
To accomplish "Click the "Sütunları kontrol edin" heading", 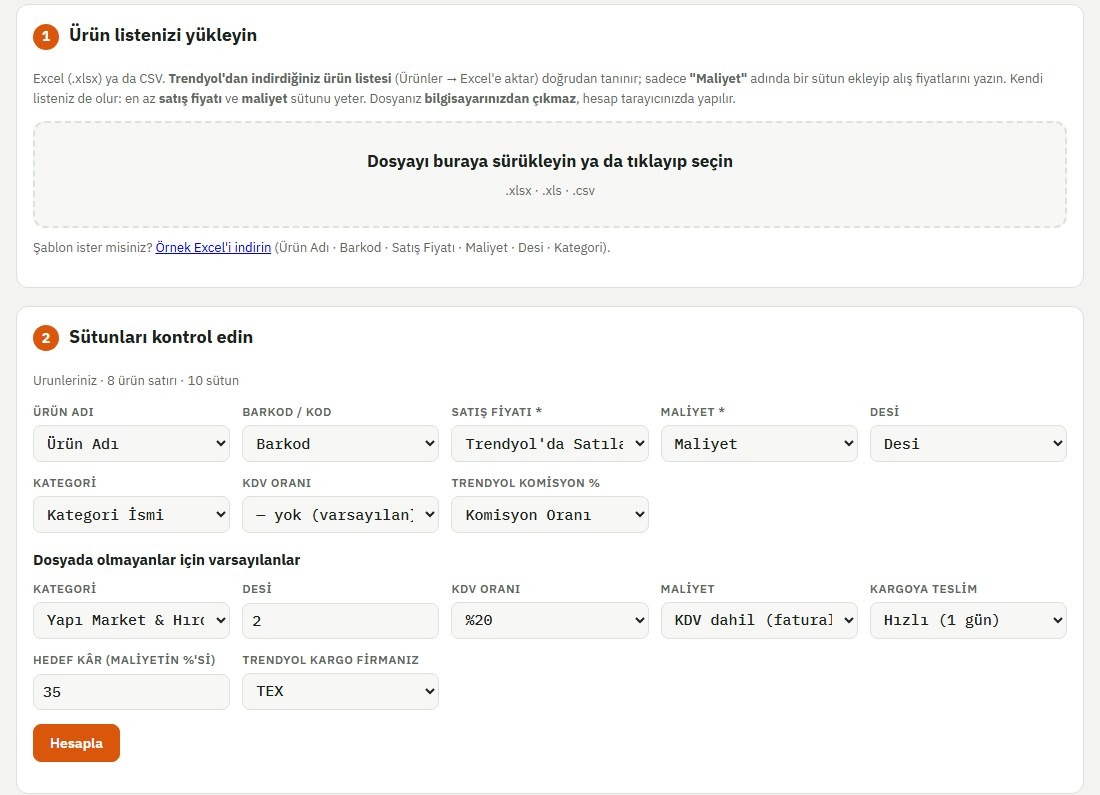I will (161, 337).
